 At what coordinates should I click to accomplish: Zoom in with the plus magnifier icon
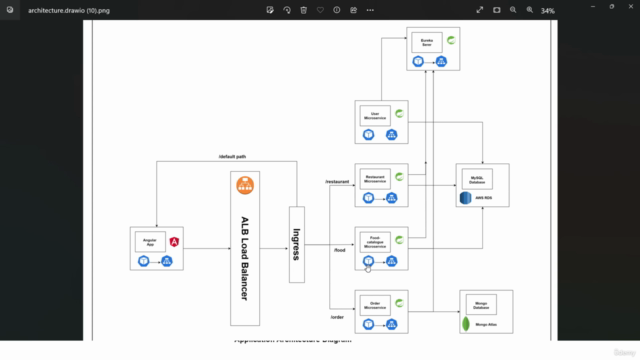[530, 10]
